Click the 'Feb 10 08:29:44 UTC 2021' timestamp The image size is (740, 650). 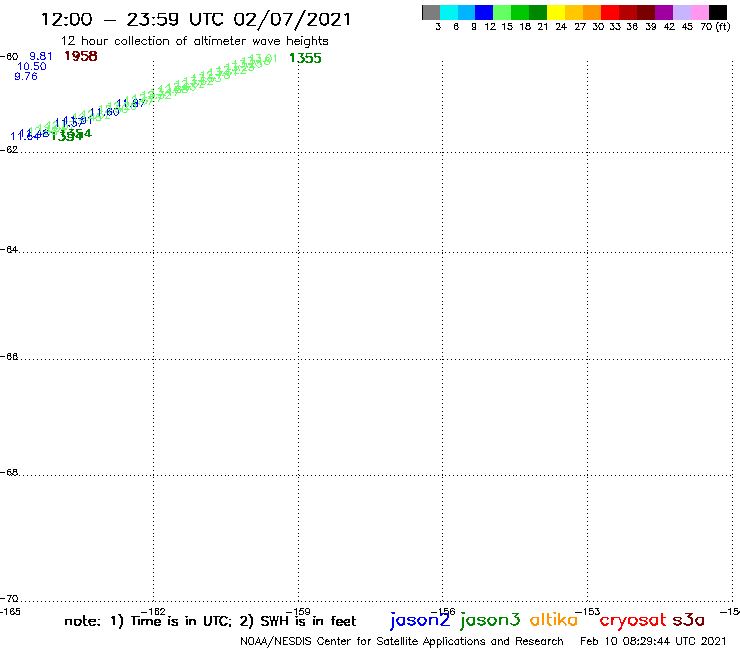pos(653,641)
